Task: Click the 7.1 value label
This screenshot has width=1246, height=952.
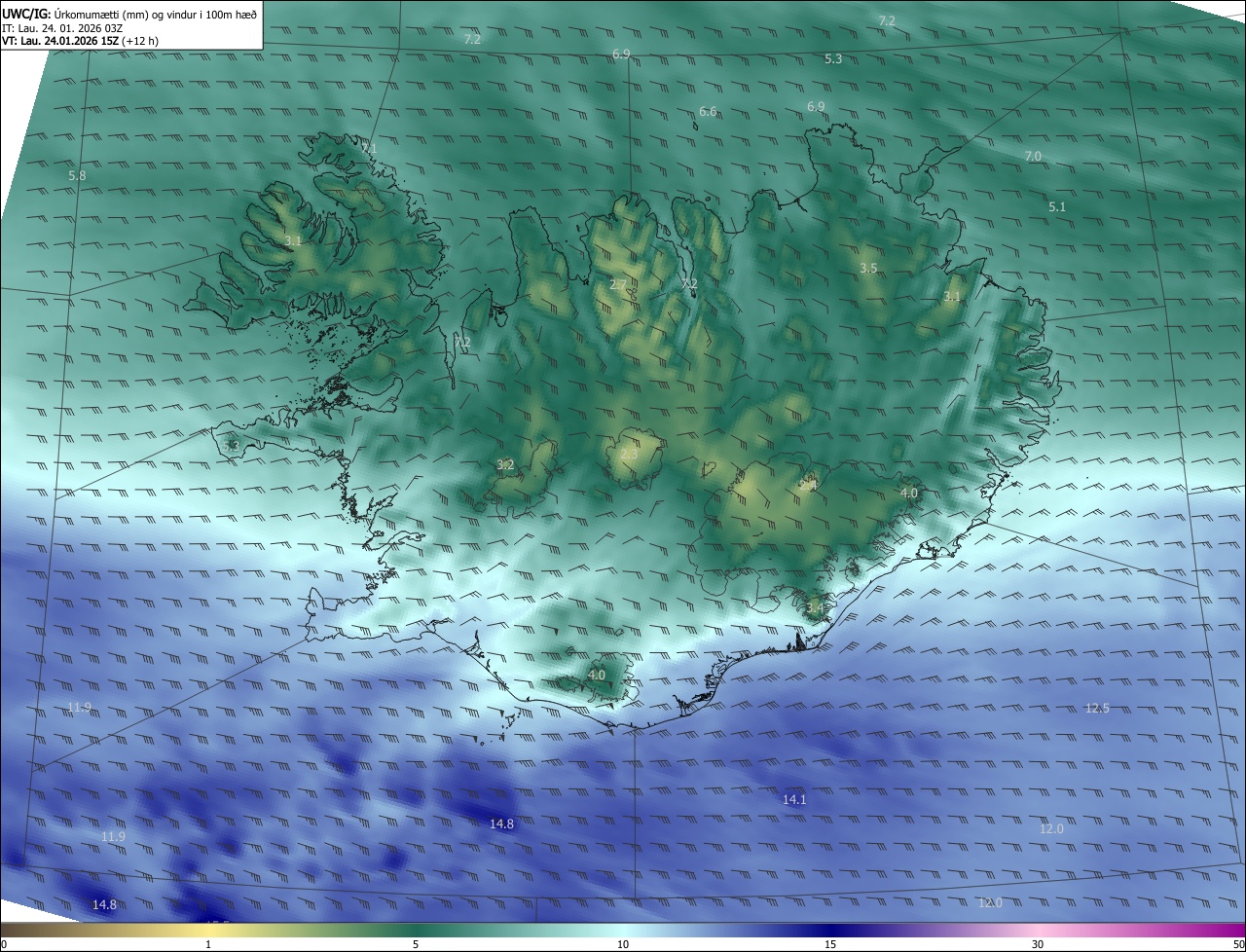Action: click(369, 148)
